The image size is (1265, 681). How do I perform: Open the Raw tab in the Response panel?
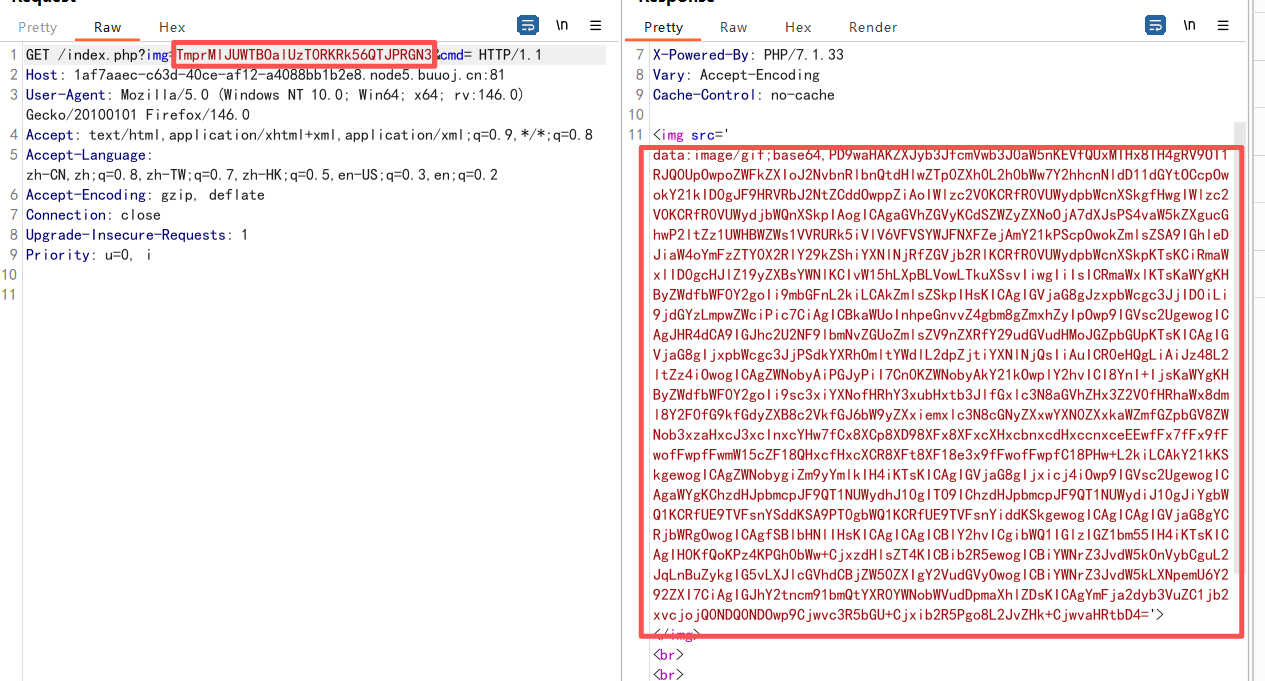click(734, 27)
